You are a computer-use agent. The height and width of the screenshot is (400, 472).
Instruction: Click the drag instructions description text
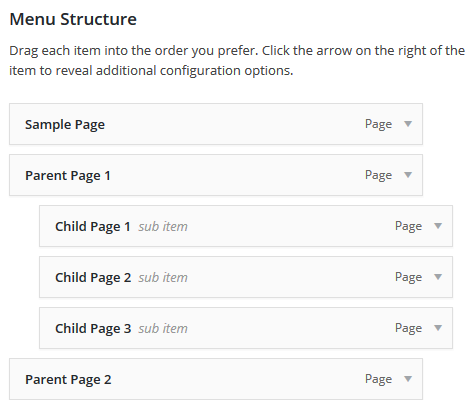click(237, 61)
